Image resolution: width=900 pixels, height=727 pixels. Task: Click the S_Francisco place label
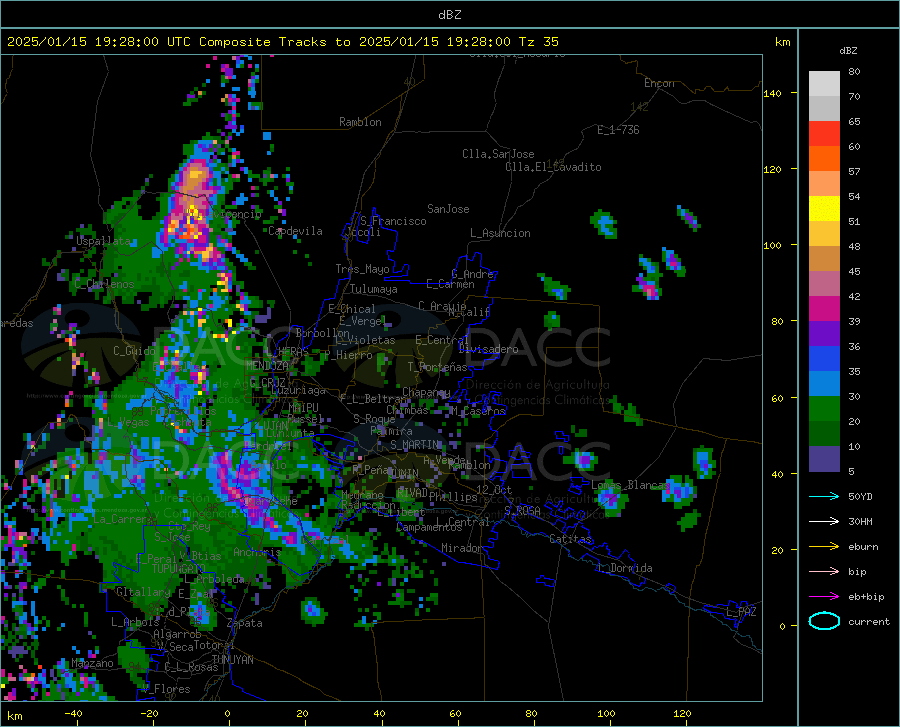coord(393,221)
